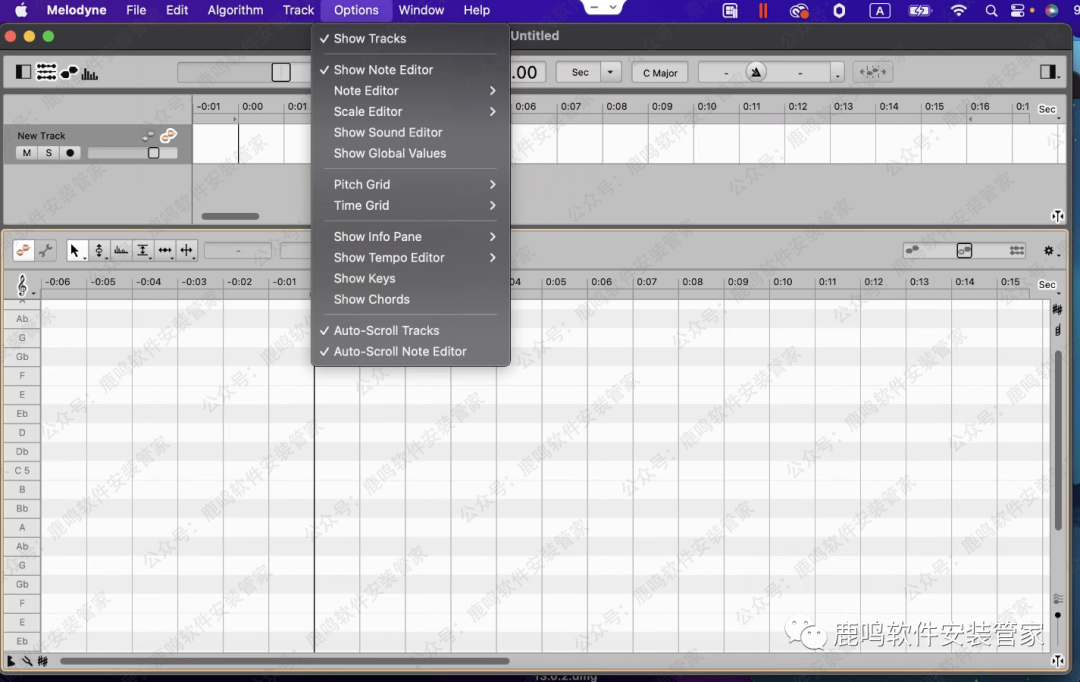Viewport: 1080px width, 682px height.
Task: Open the treble clef pitch ruler menu
Action: tap(23, 286)
